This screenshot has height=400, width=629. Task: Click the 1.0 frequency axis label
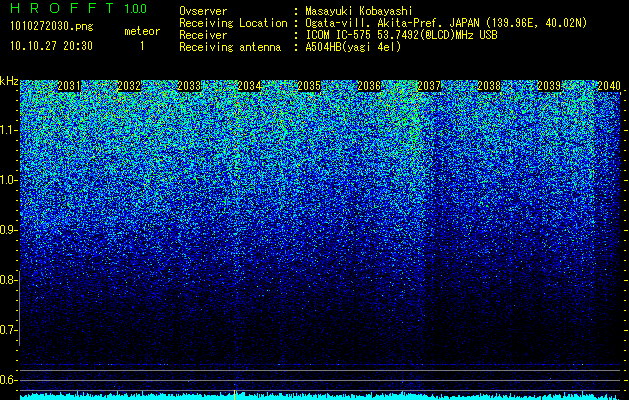pos(8,180)
